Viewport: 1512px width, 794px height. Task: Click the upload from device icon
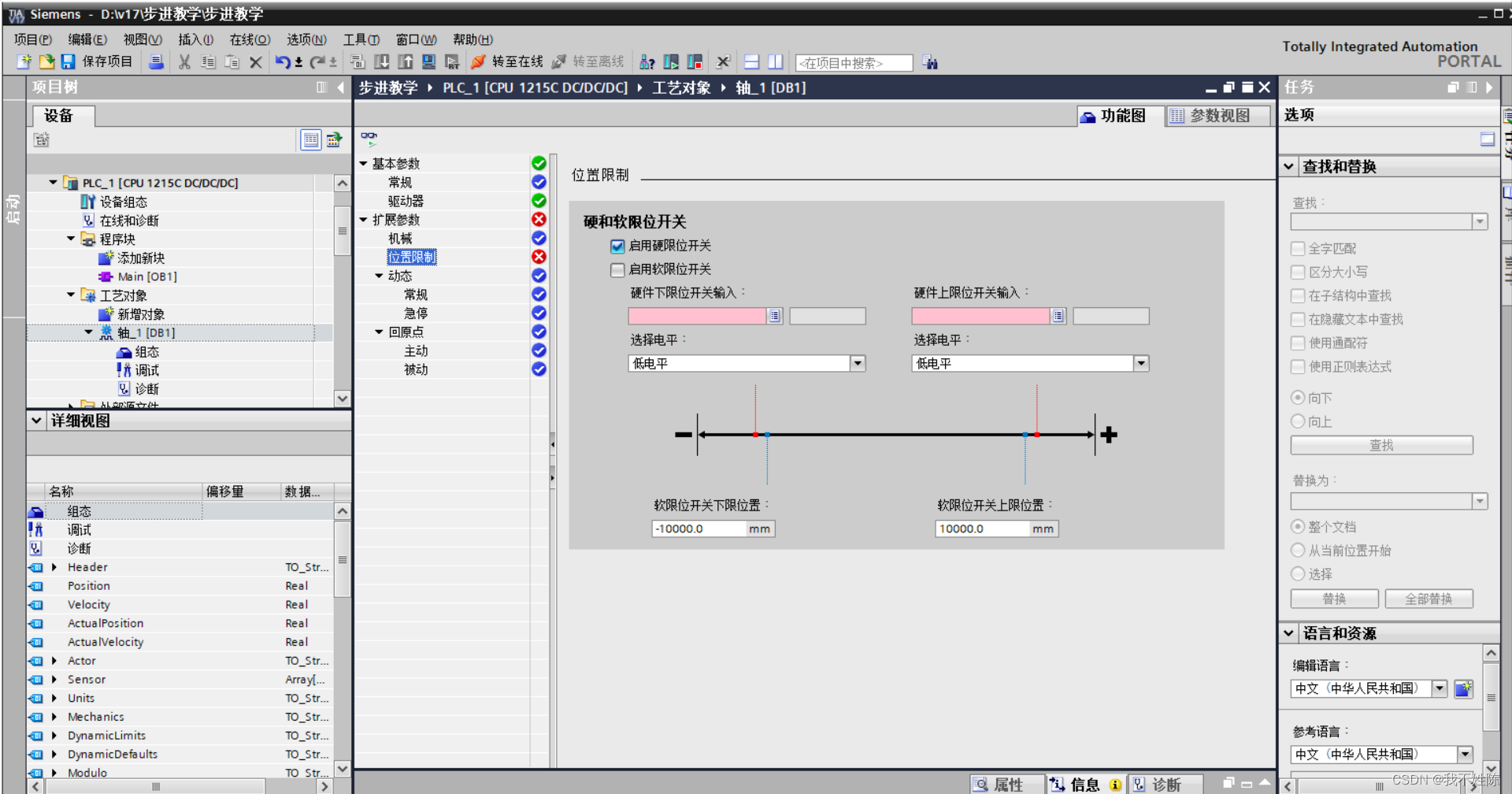[406, 61]
